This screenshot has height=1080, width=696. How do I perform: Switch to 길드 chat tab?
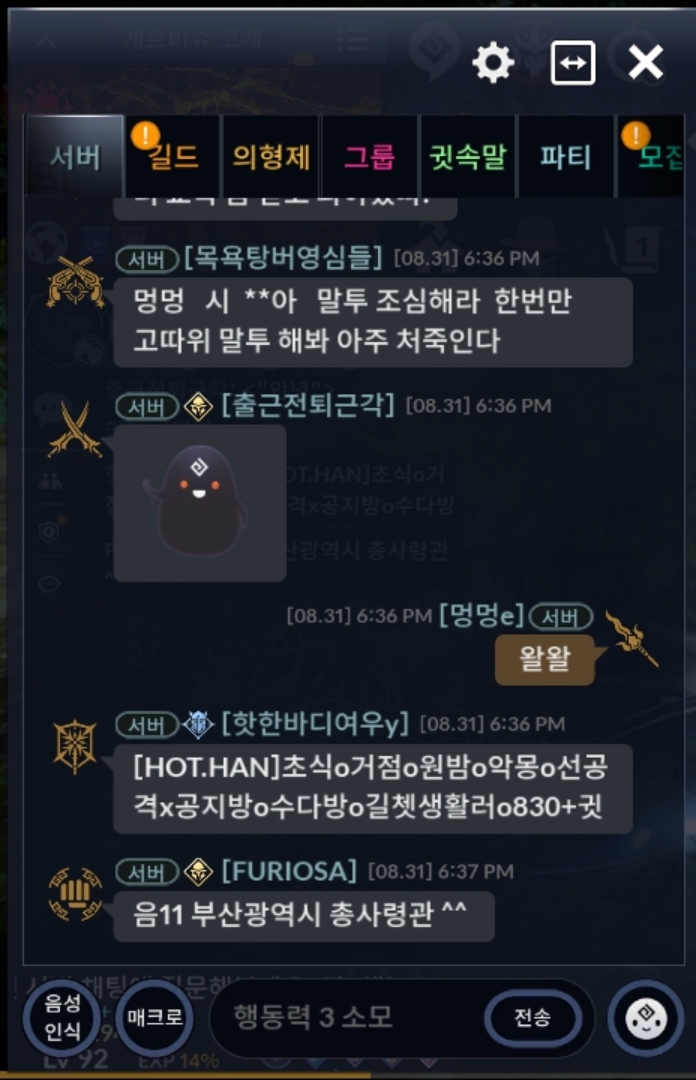172,157
